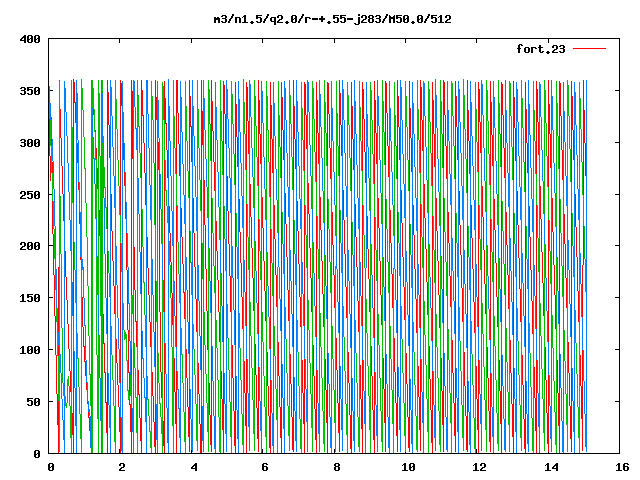Click the red legend line sample
This screenshot has width=640, height=480.
coord(589,49)
